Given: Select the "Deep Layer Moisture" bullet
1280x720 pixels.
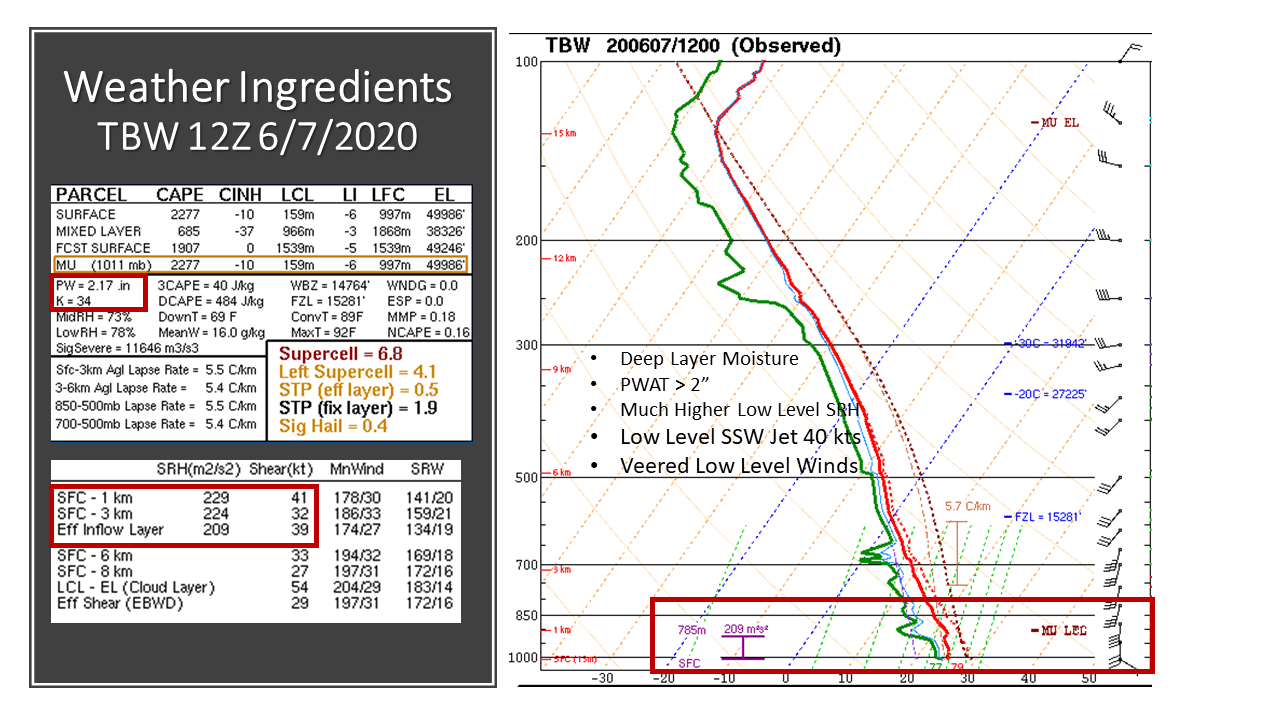Looking at the screenshot, I should point(709,359).
